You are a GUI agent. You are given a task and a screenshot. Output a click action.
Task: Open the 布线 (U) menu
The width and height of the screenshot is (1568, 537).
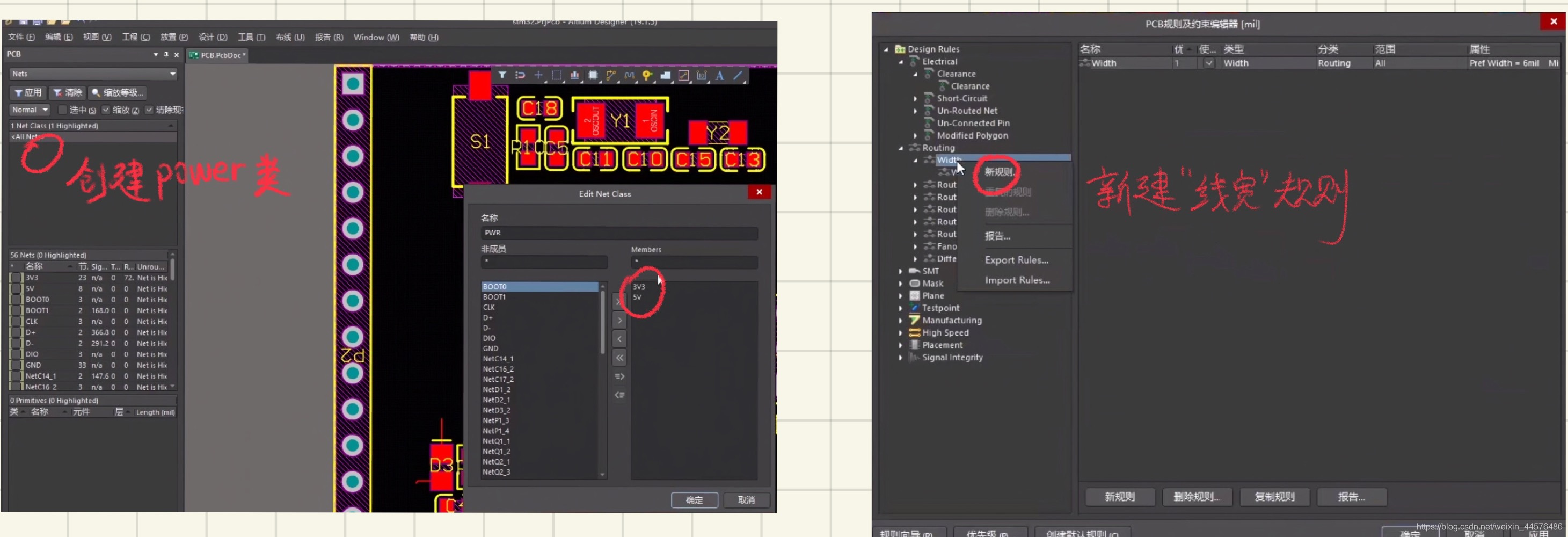(x=290, y=37)
